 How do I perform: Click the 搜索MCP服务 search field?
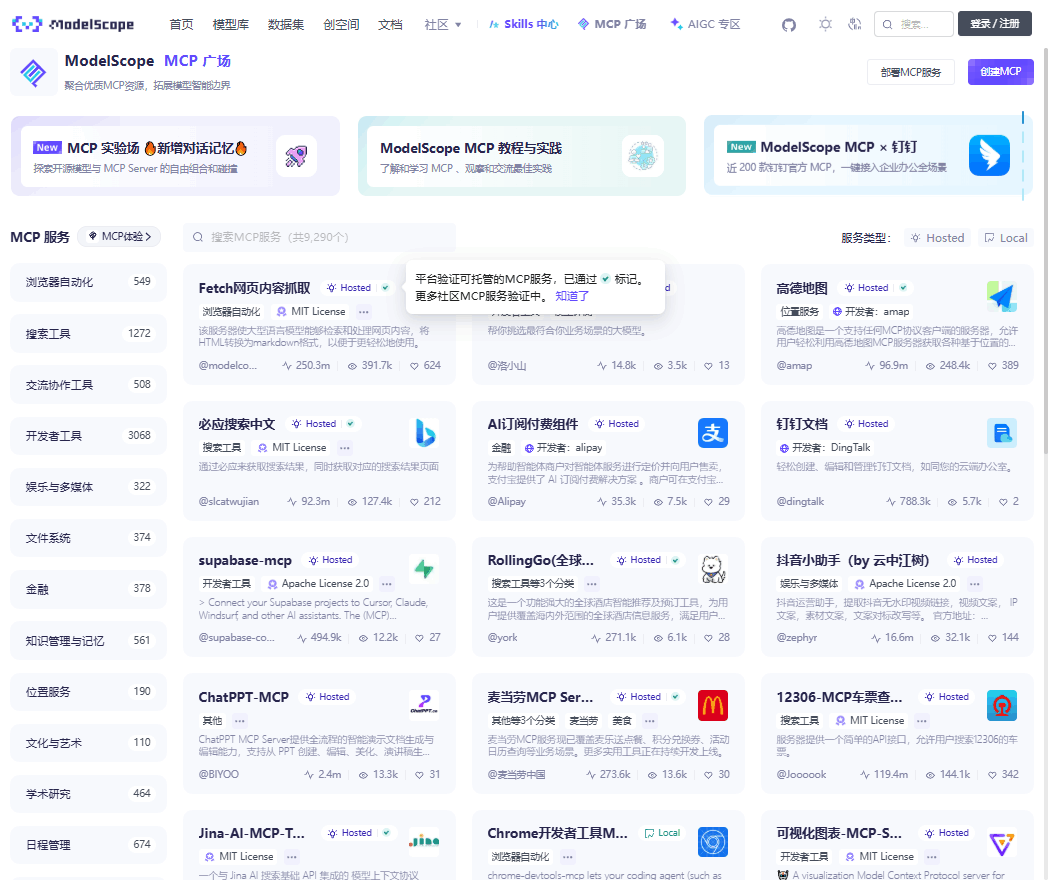click(320, 238)
